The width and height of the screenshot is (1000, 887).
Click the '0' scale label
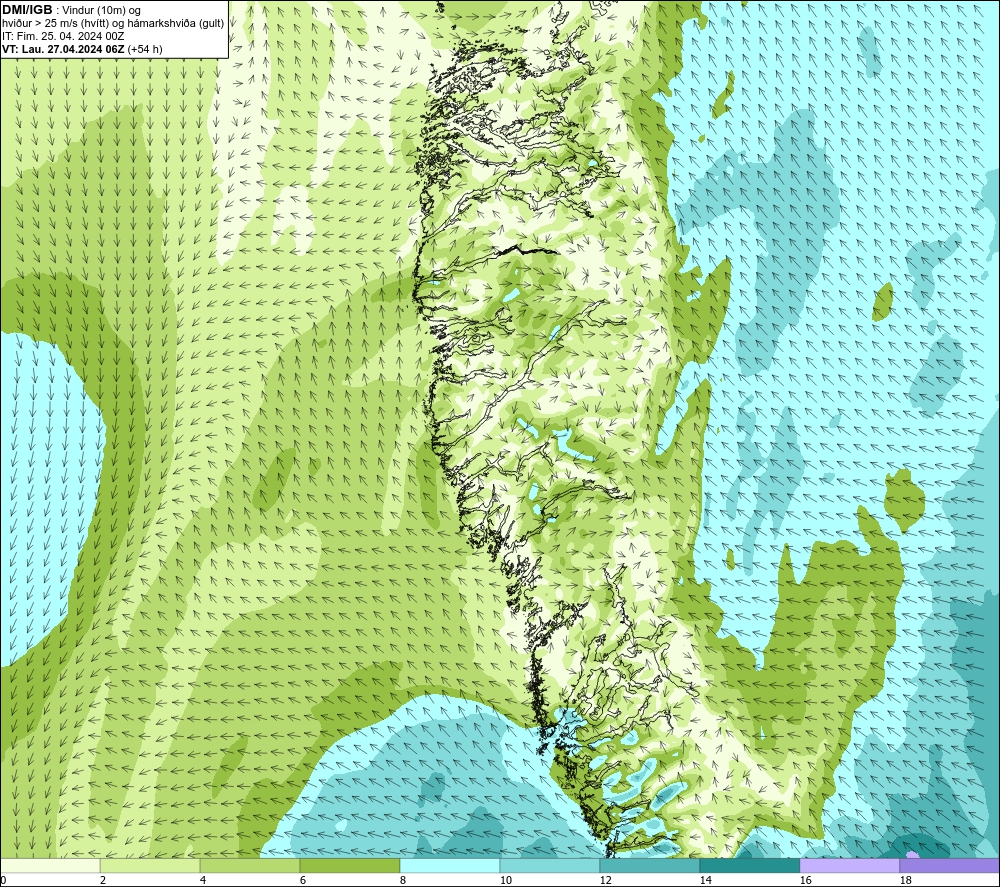(3, 881)
